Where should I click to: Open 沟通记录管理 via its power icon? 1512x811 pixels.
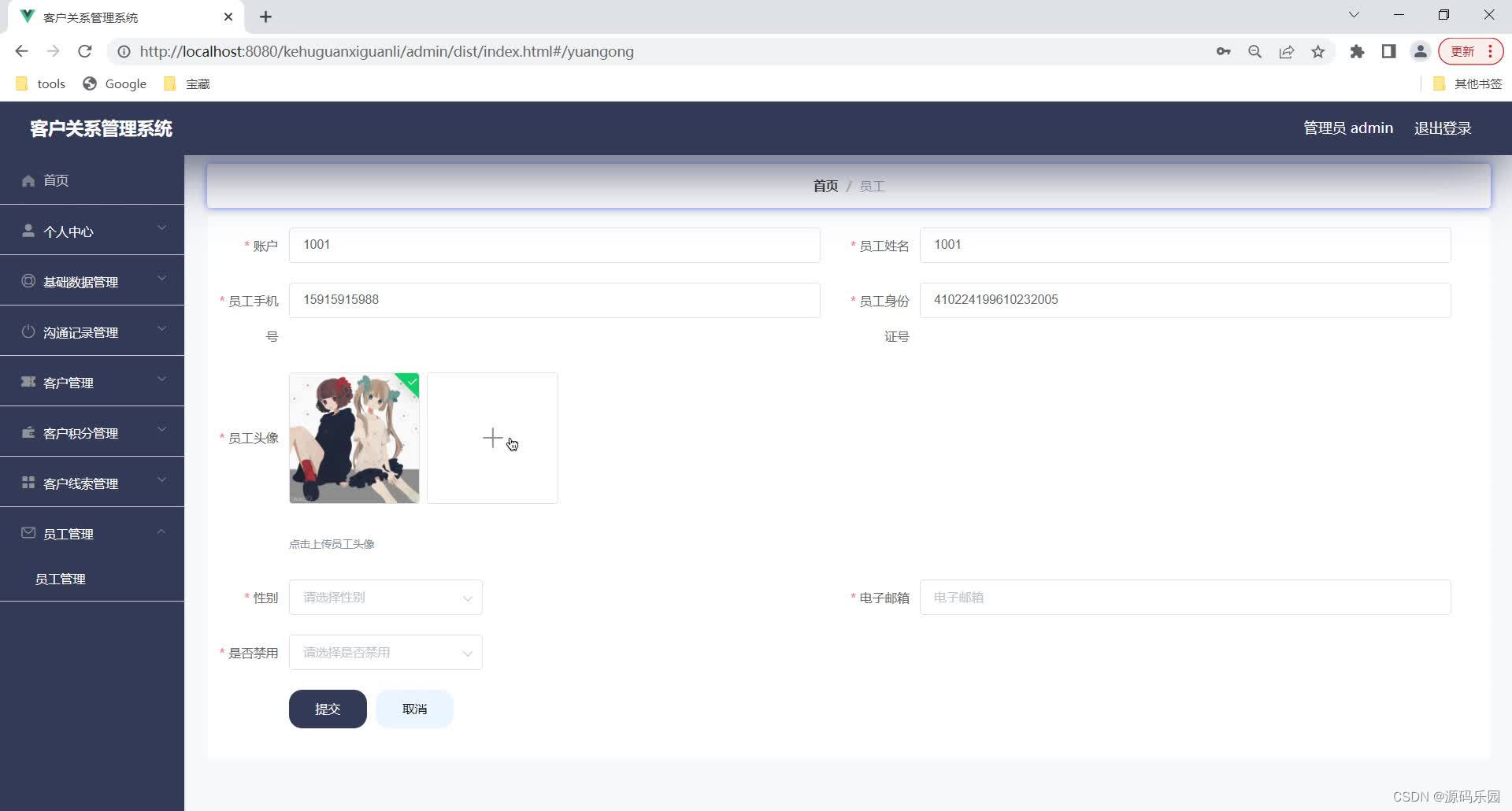(x=28, y=331)
